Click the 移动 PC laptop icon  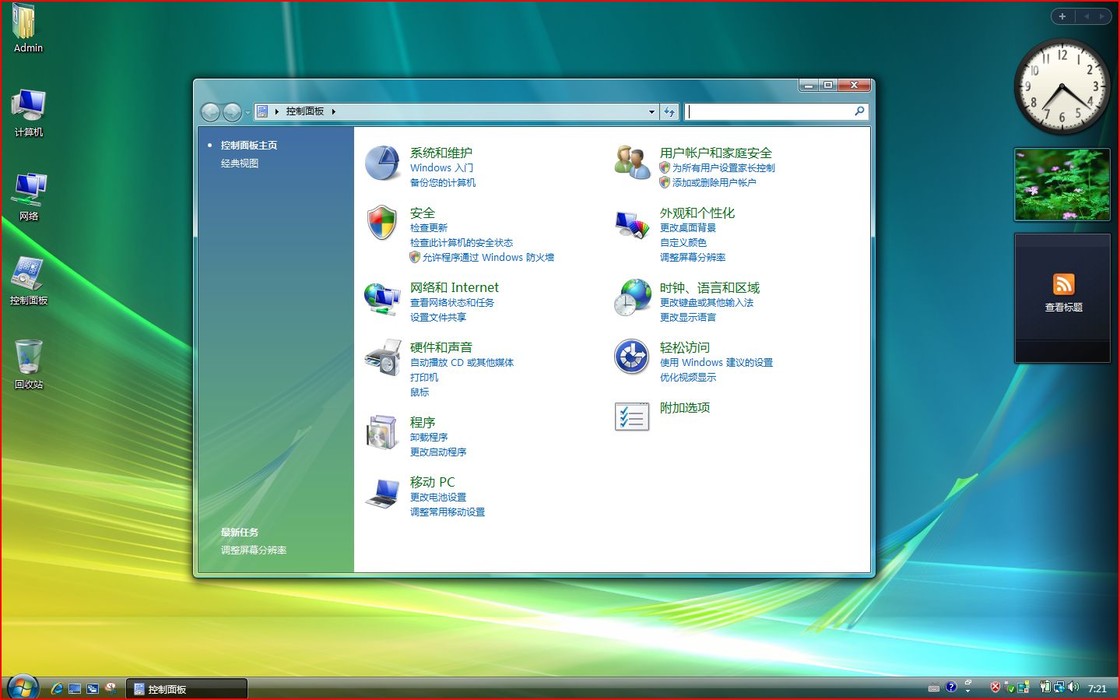382,493
